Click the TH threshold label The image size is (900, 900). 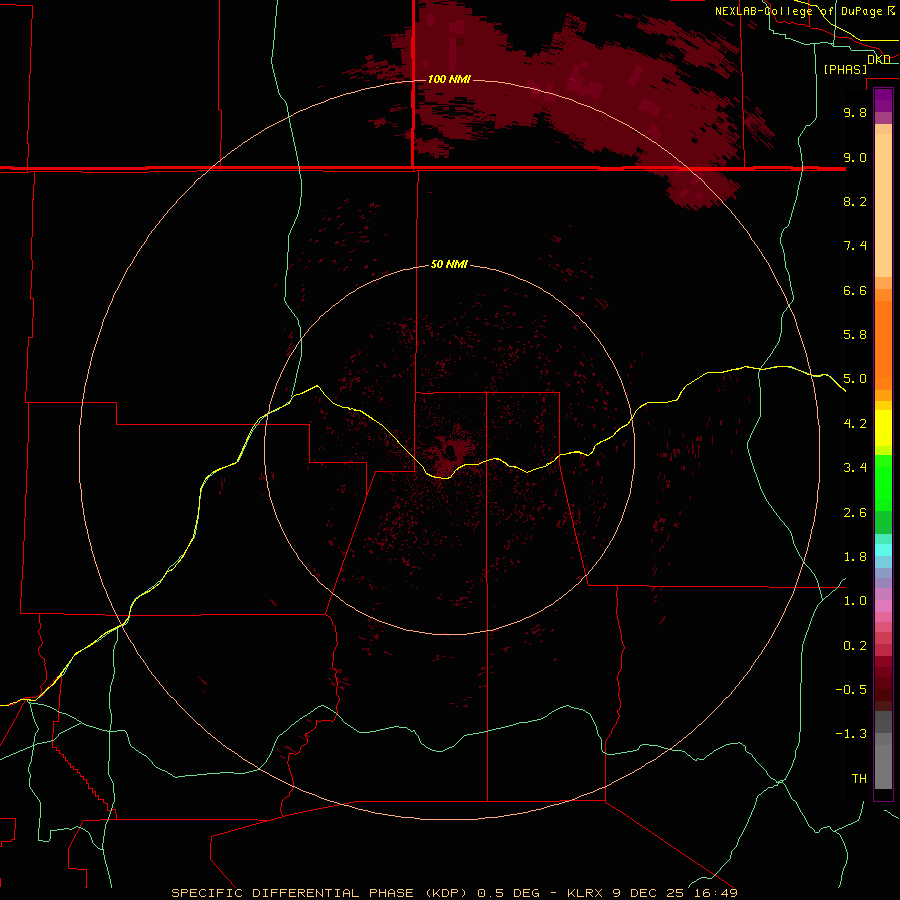click(859, 779)
